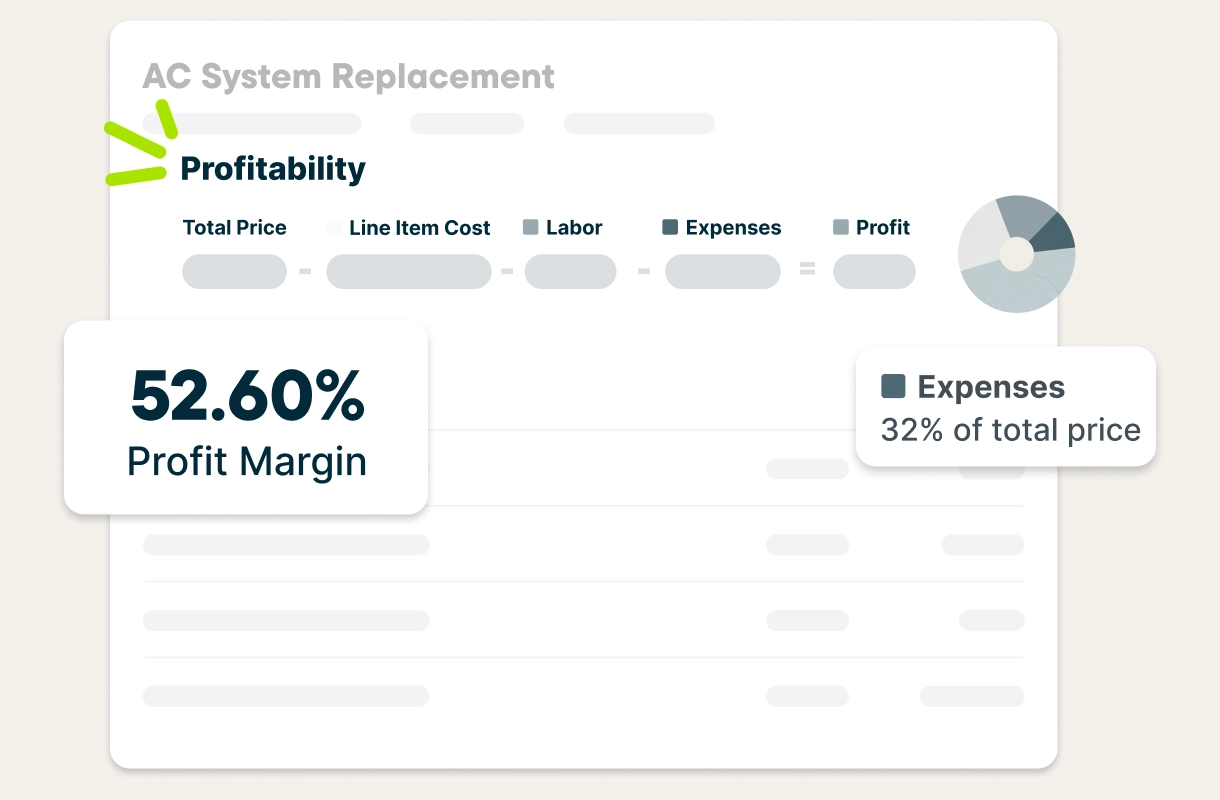Click the dark square in Expenses tooltip
The image size is (1220, 800).
coord(893,386)
